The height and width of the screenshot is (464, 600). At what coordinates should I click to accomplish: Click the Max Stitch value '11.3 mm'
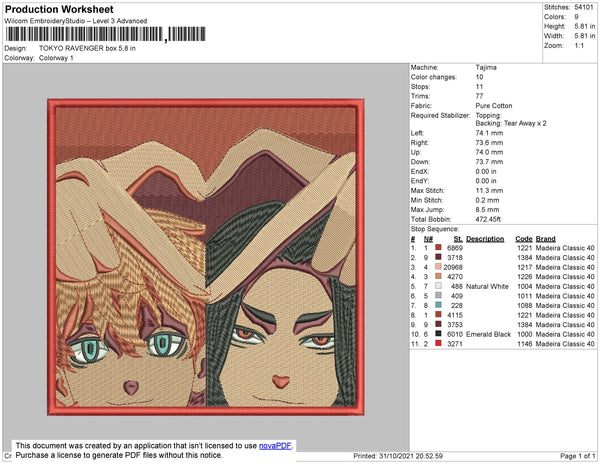(489, 190)
